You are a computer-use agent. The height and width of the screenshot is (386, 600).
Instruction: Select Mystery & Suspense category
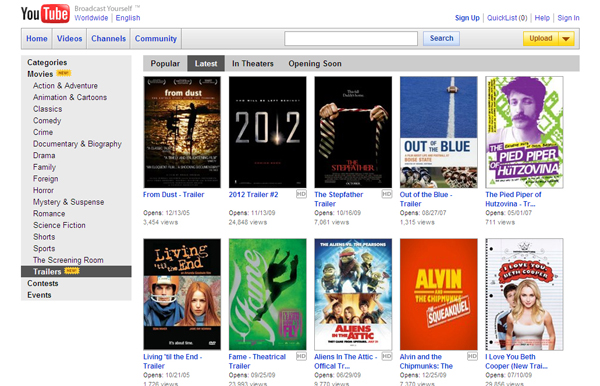pyautogui.click(x=68, y=202)
